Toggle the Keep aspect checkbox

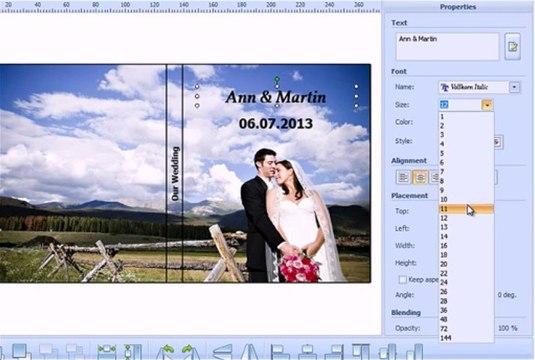coord(403,279)
